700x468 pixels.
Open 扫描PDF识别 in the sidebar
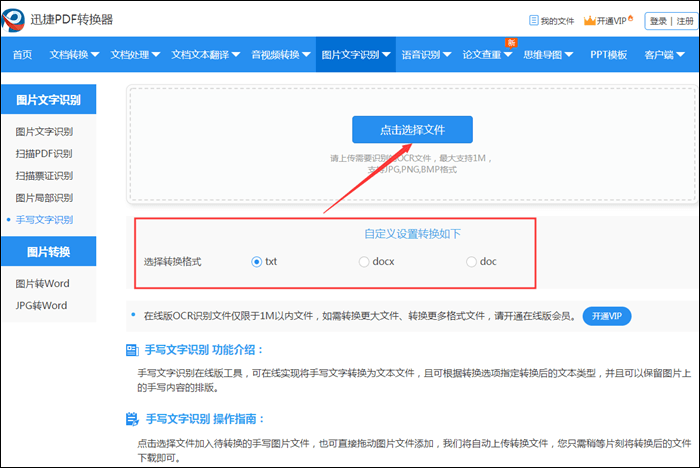click(44, 153)
